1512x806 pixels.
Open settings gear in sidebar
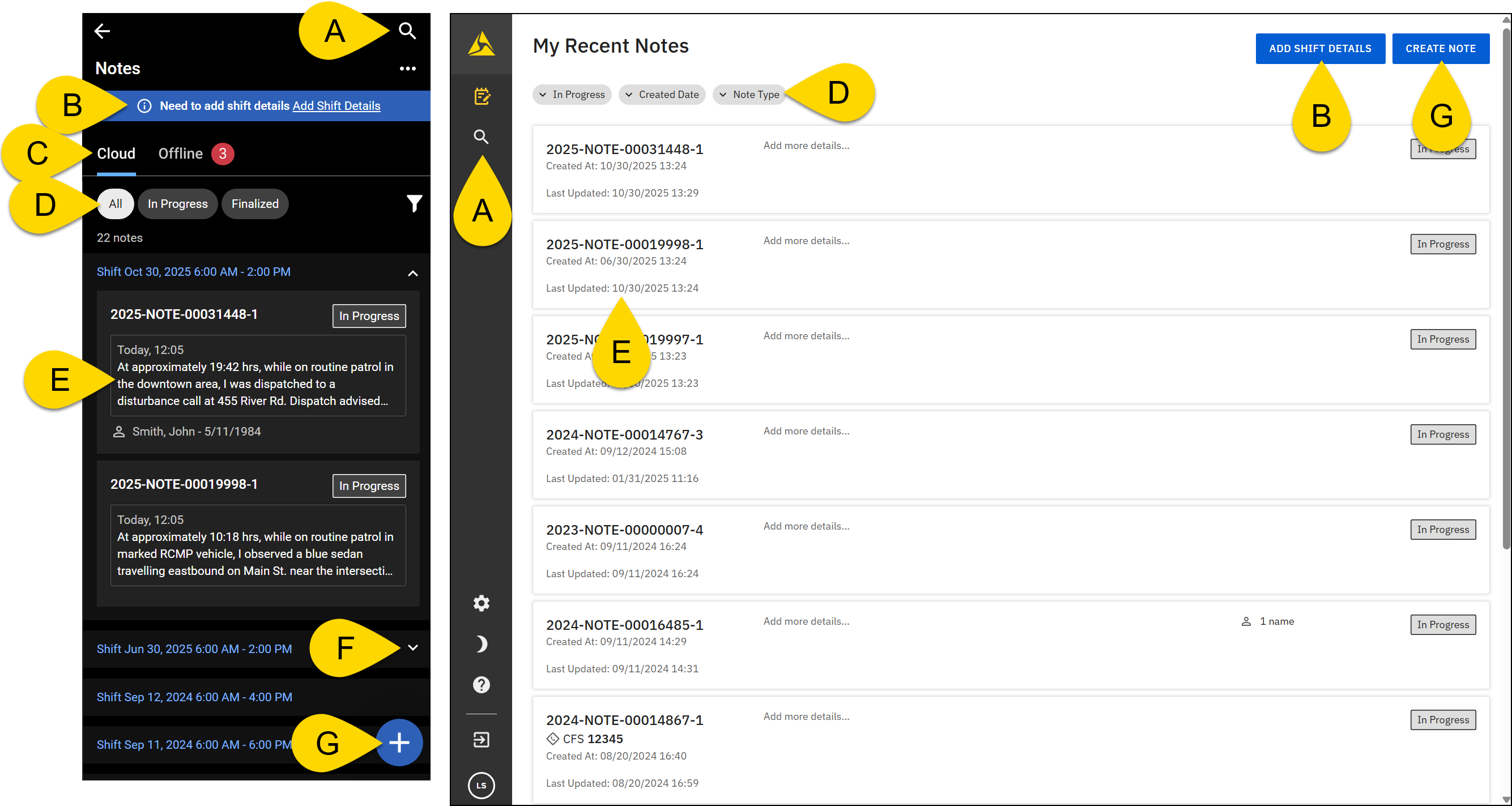point(482,603)
